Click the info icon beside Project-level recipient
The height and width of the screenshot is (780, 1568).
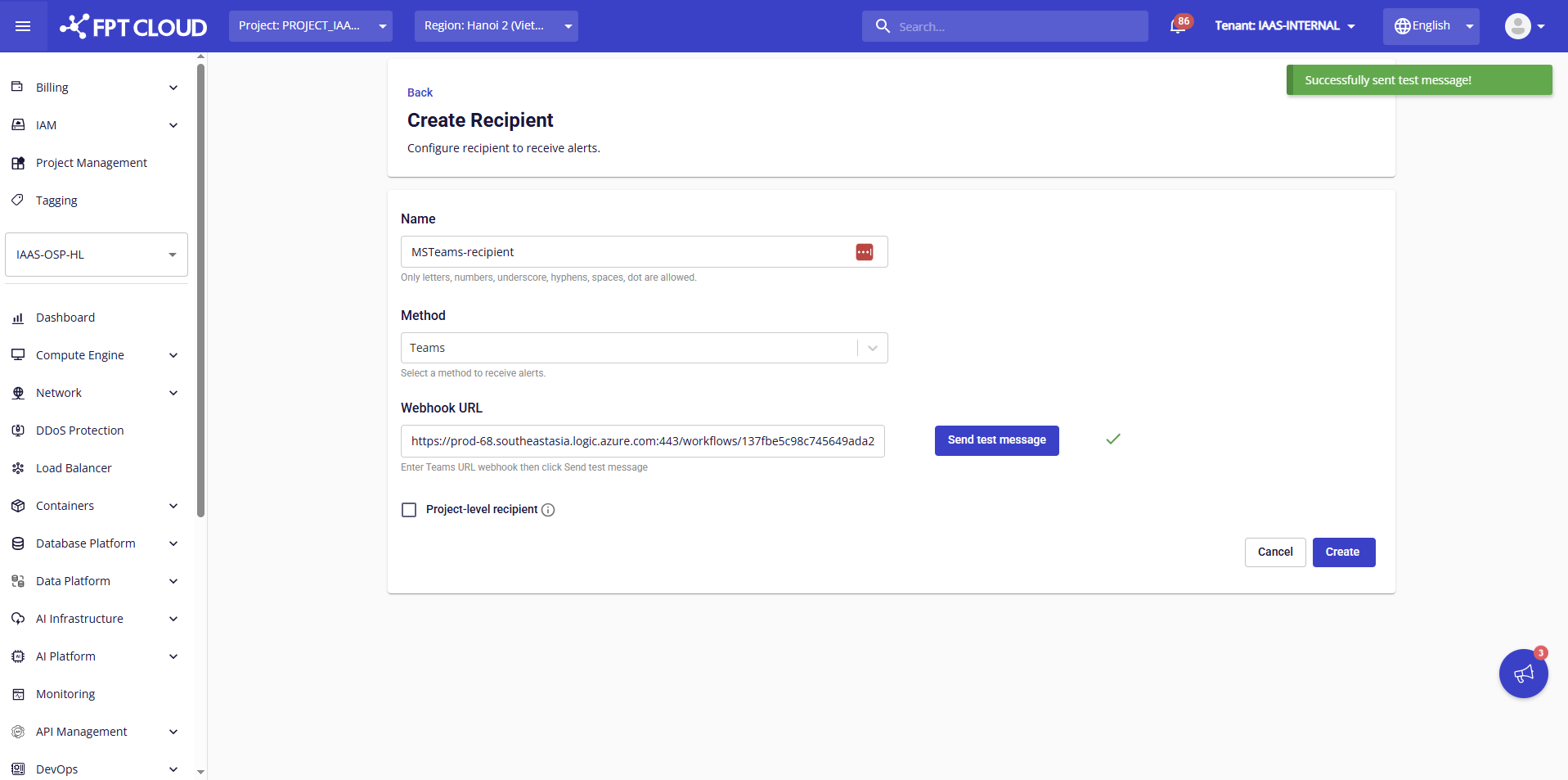[548, 510]
